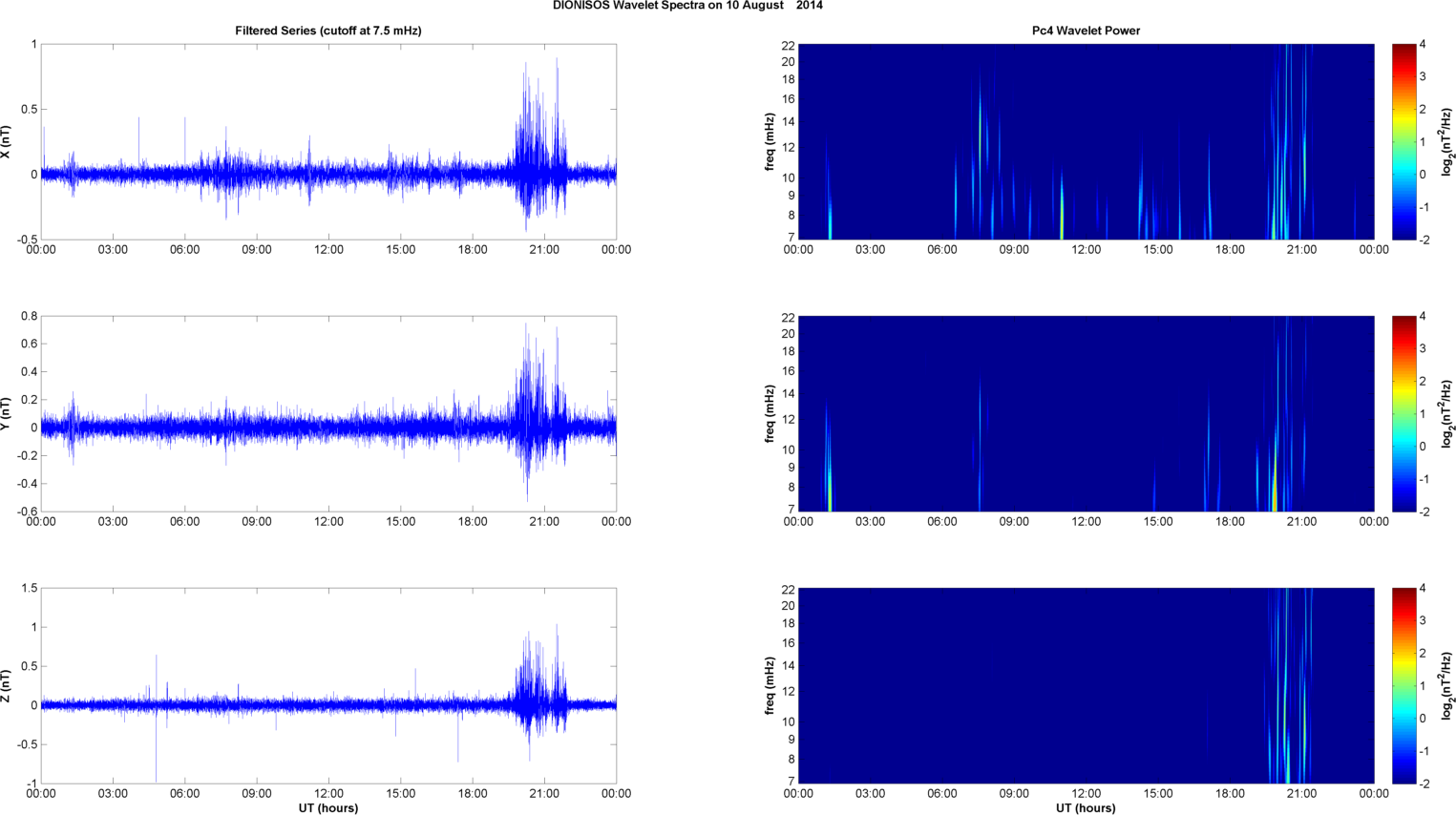Click log2(nT²/Hz) label of the Y spectrogram colorbar
The height and width of the screenshot is (815, 1456).
coord(1447,413)
